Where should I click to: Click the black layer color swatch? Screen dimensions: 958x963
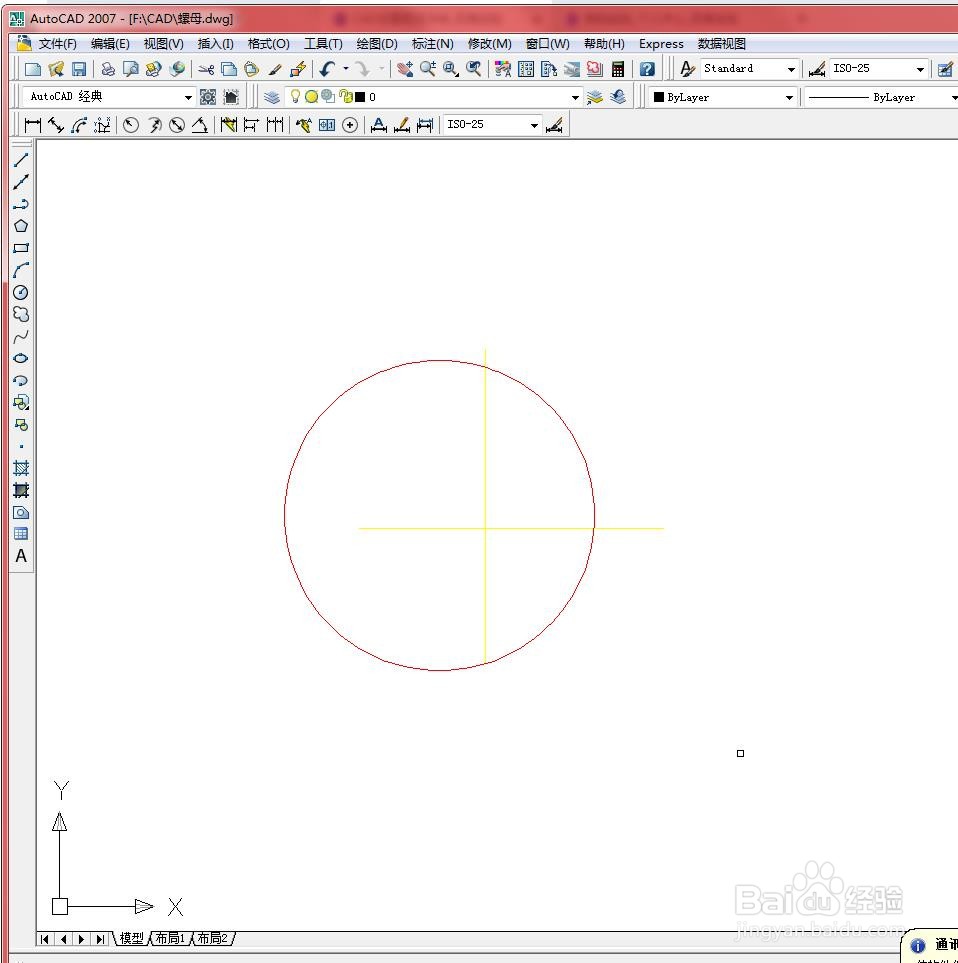(x=360, y=97)
